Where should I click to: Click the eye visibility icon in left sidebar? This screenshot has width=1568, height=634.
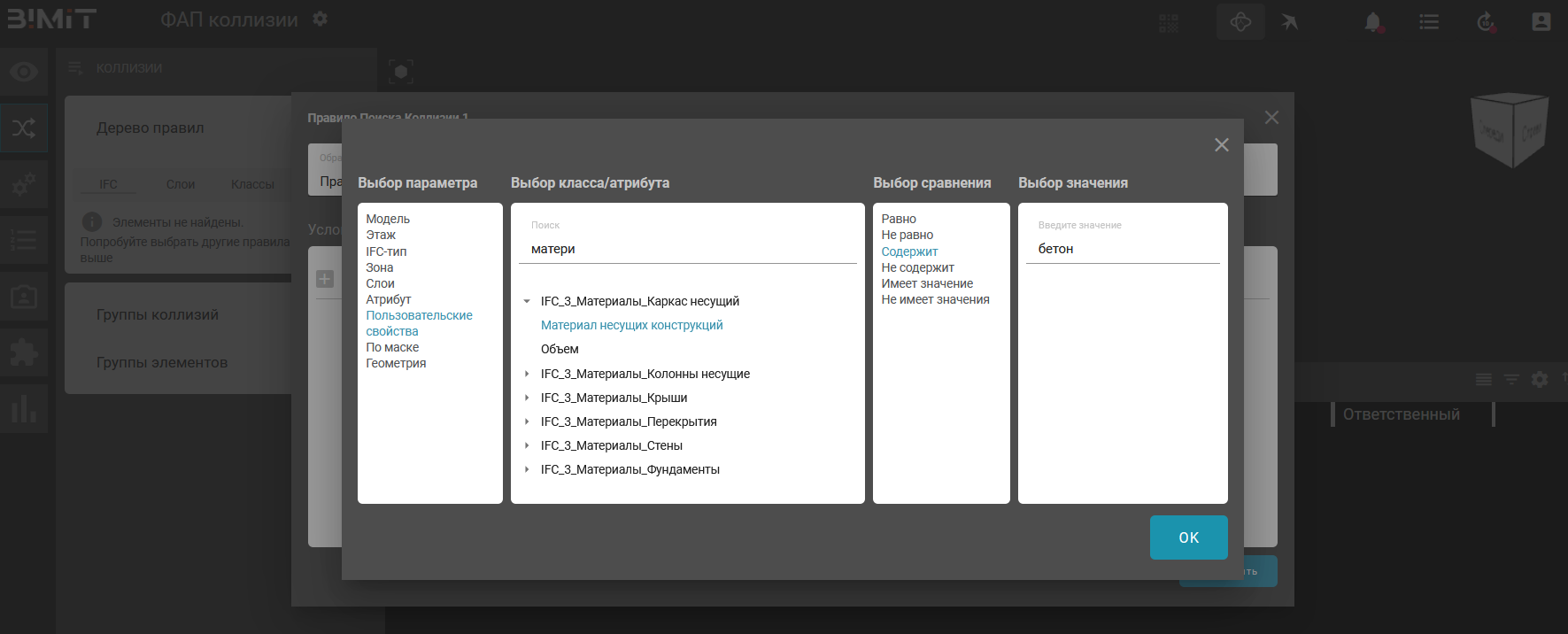click(x=24, y=72)
